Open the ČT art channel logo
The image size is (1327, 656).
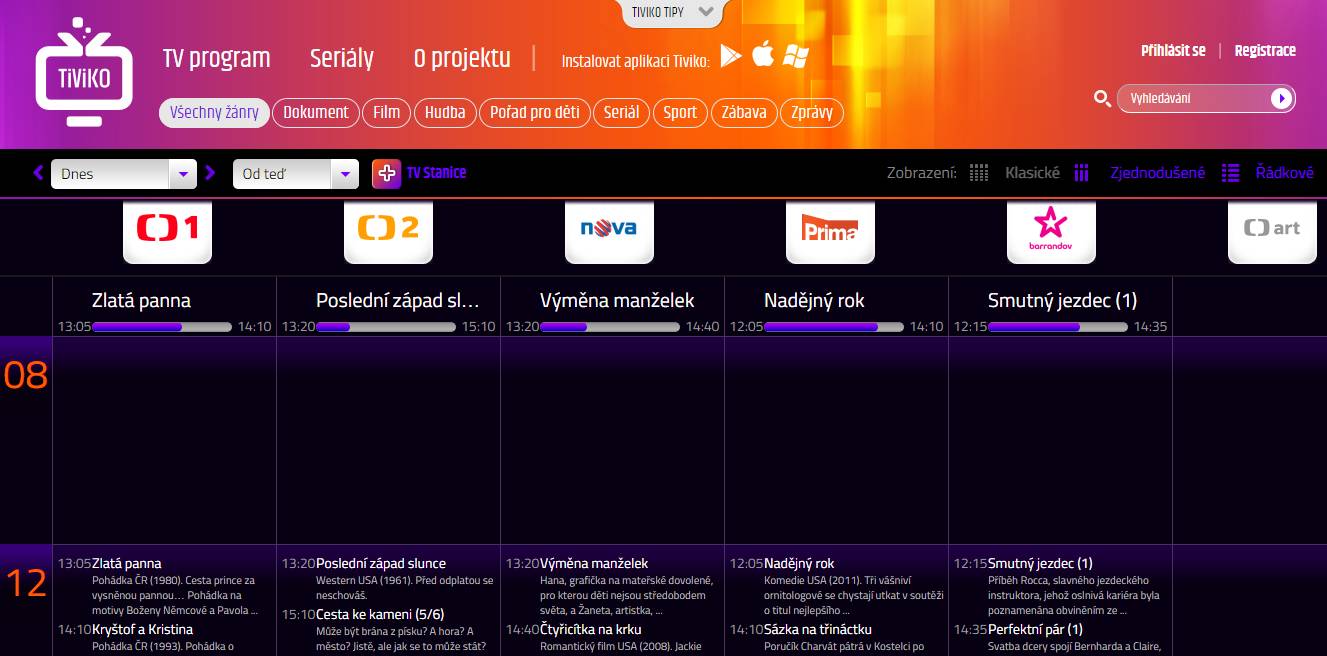click(x=1272, y=231)
